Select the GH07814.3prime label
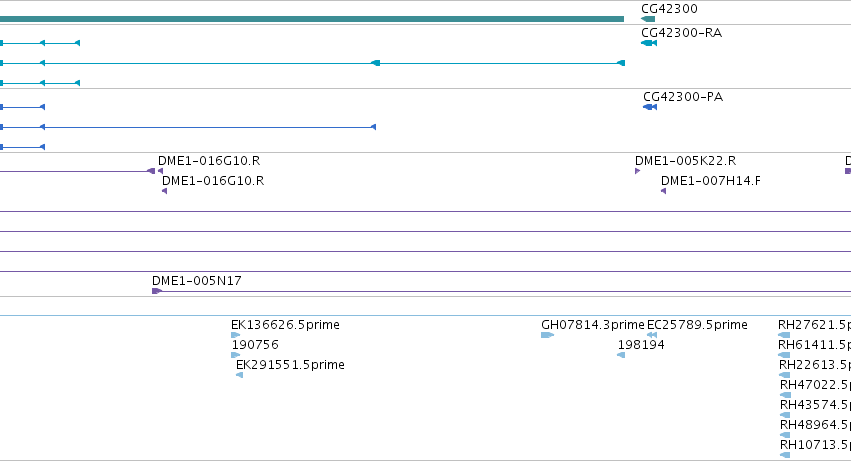Image resolution: width=851 pixels, height=461 pixels. click(593, 325)
